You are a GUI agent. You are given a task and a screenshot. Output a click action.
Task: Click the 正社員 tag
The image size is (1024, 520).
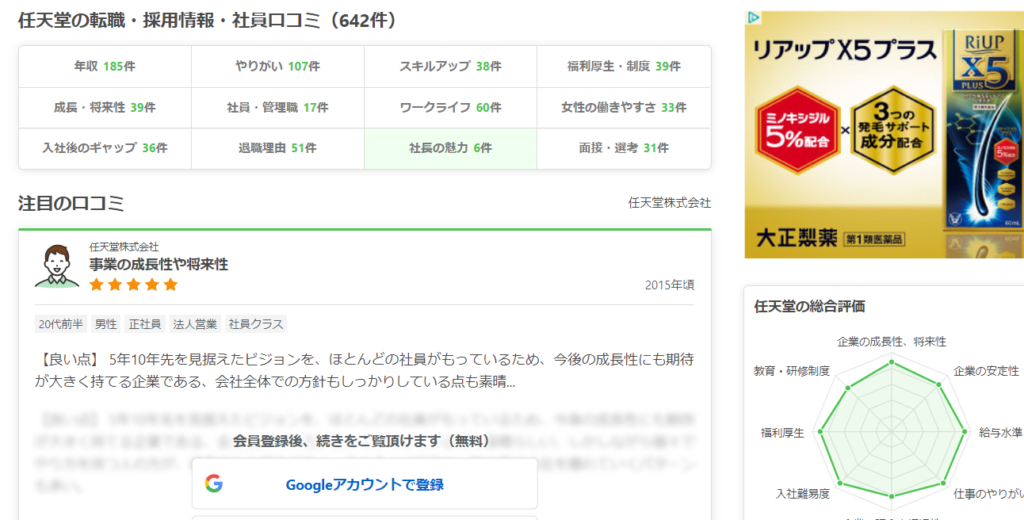(144, 324)
